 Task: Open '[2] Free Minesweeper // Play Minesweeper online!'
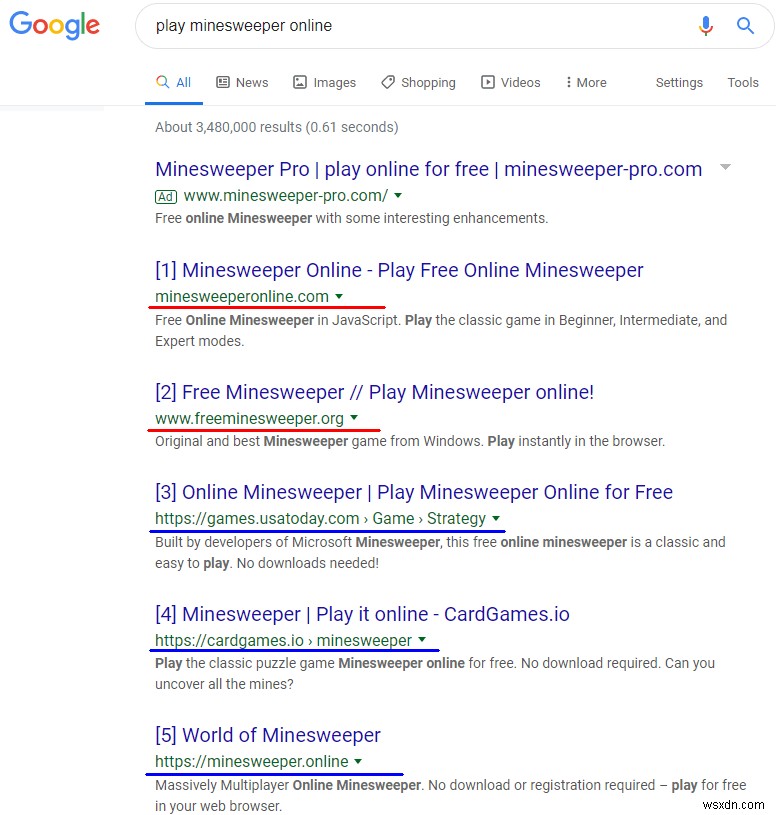(374, 392)
